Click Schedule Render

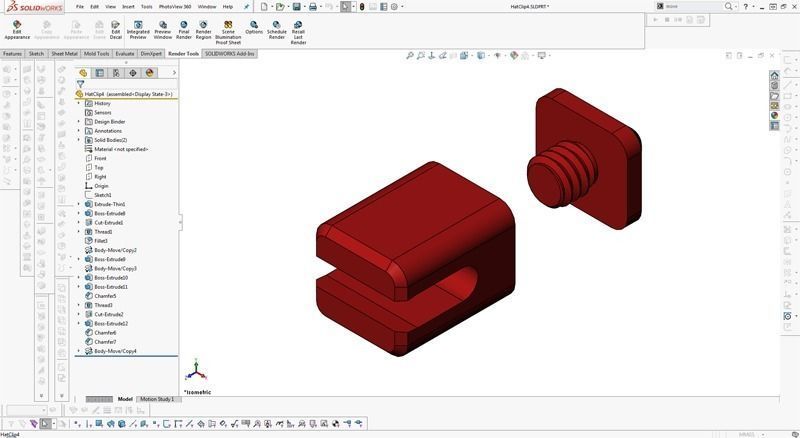(277, 30)
